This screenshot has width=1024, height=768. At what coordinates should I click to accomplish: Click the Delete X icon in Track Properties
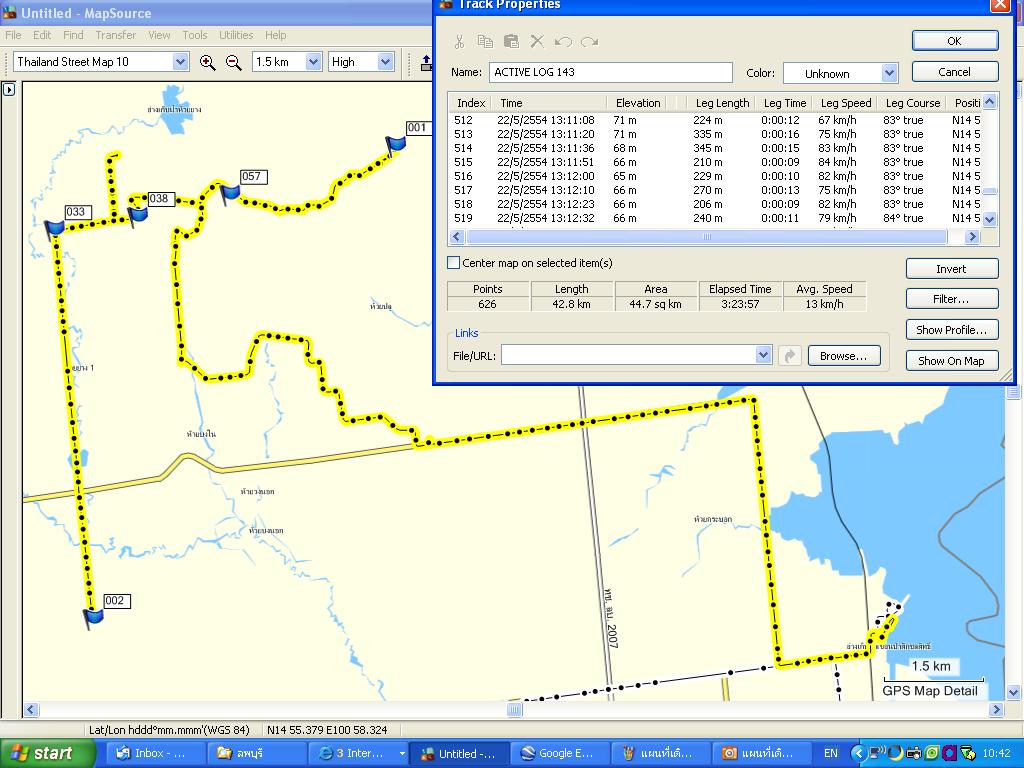click(537, 41)
